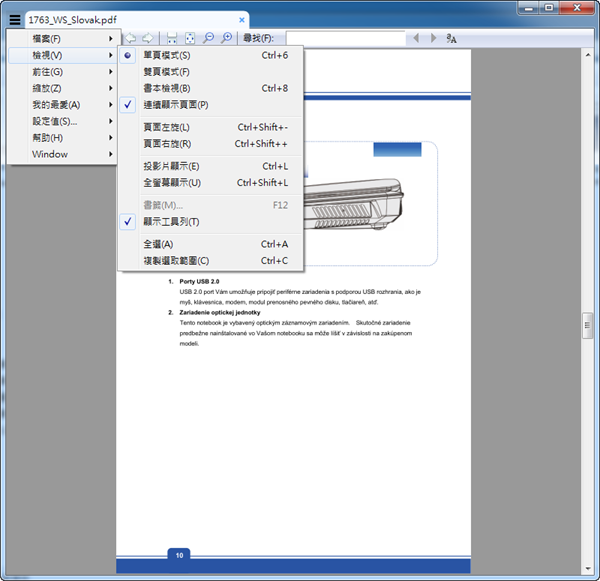Toggle 顯示工具列(T) show toolbar
The image size is (600, 581).
(x=210, y=222)
